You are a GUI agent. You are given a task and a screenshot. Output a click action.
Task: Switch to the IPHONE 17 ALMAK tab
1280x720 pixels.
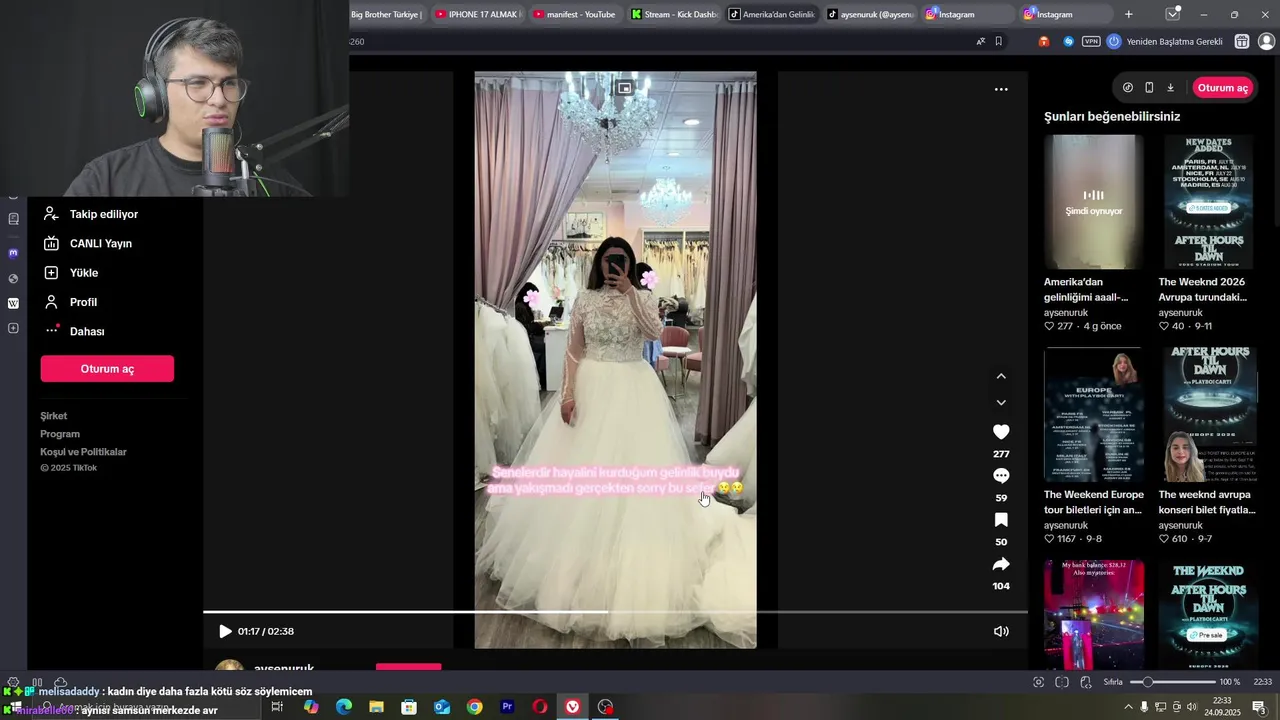click(477, 14)
